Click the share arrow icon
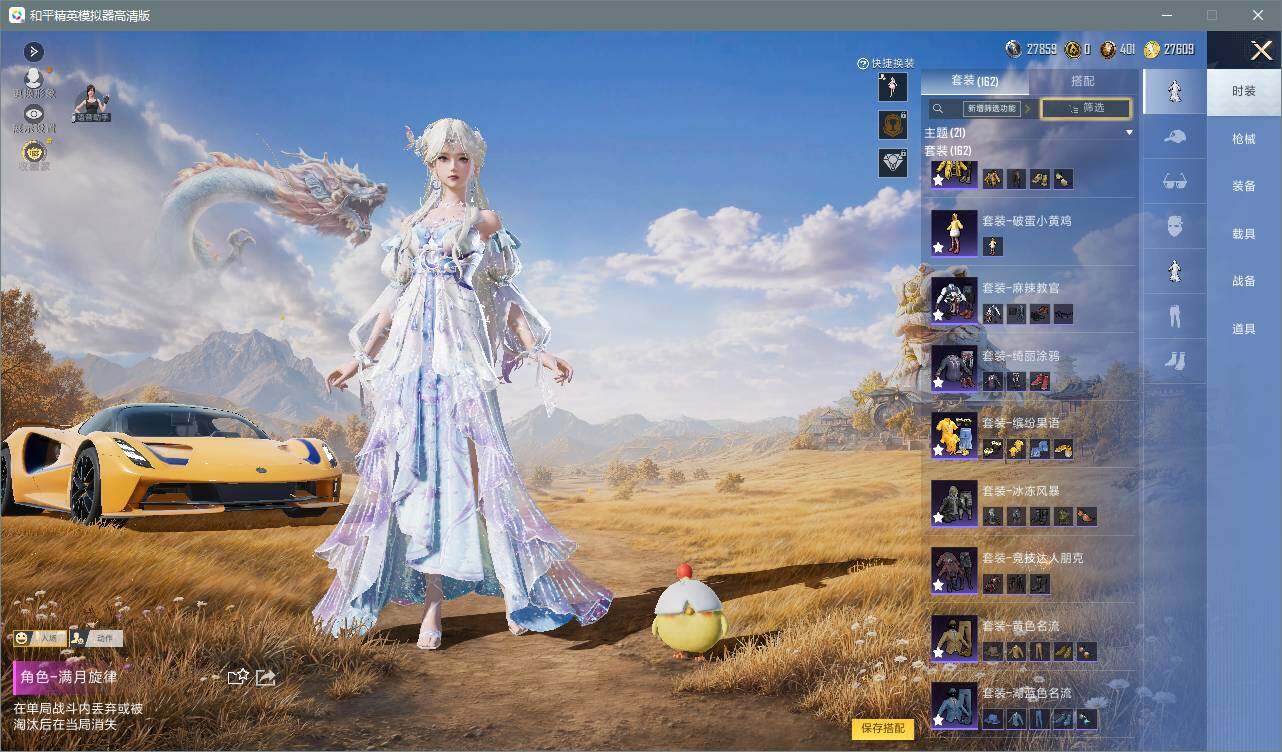The width and height of the screenshot is (1282, 752). (x=266, y=678)
